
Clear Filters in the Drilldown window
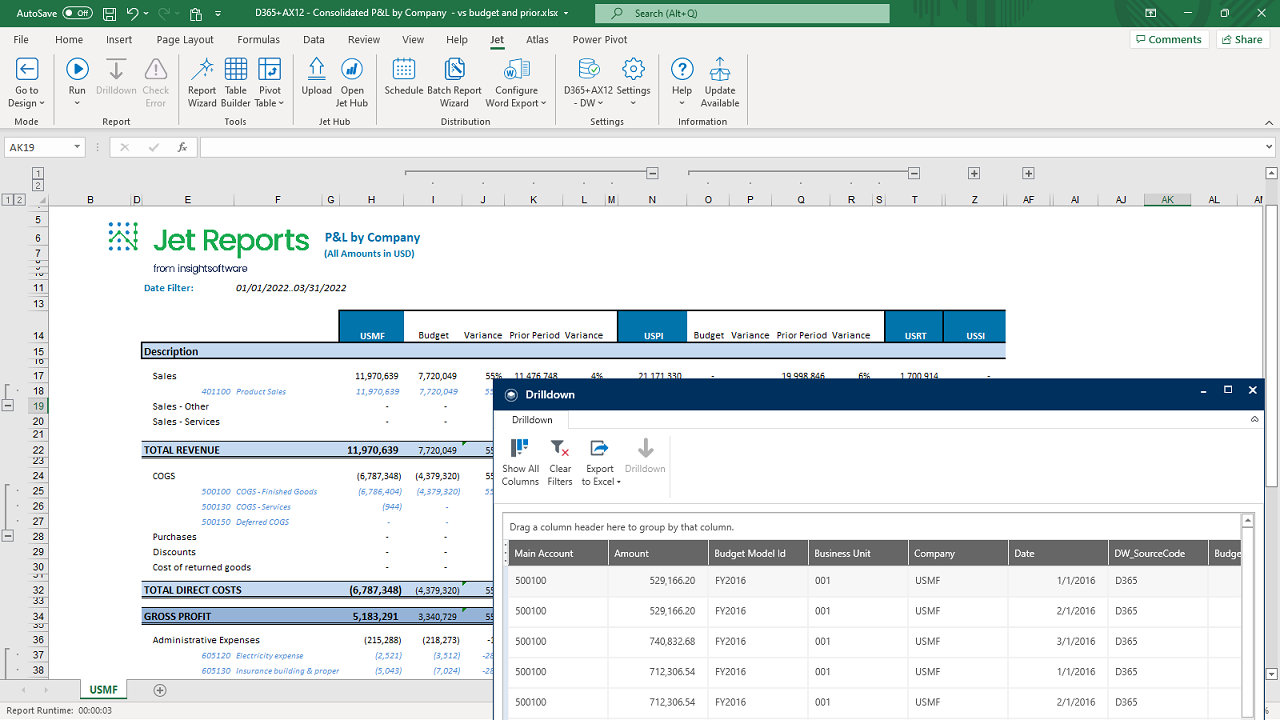[x=560, y=462]
